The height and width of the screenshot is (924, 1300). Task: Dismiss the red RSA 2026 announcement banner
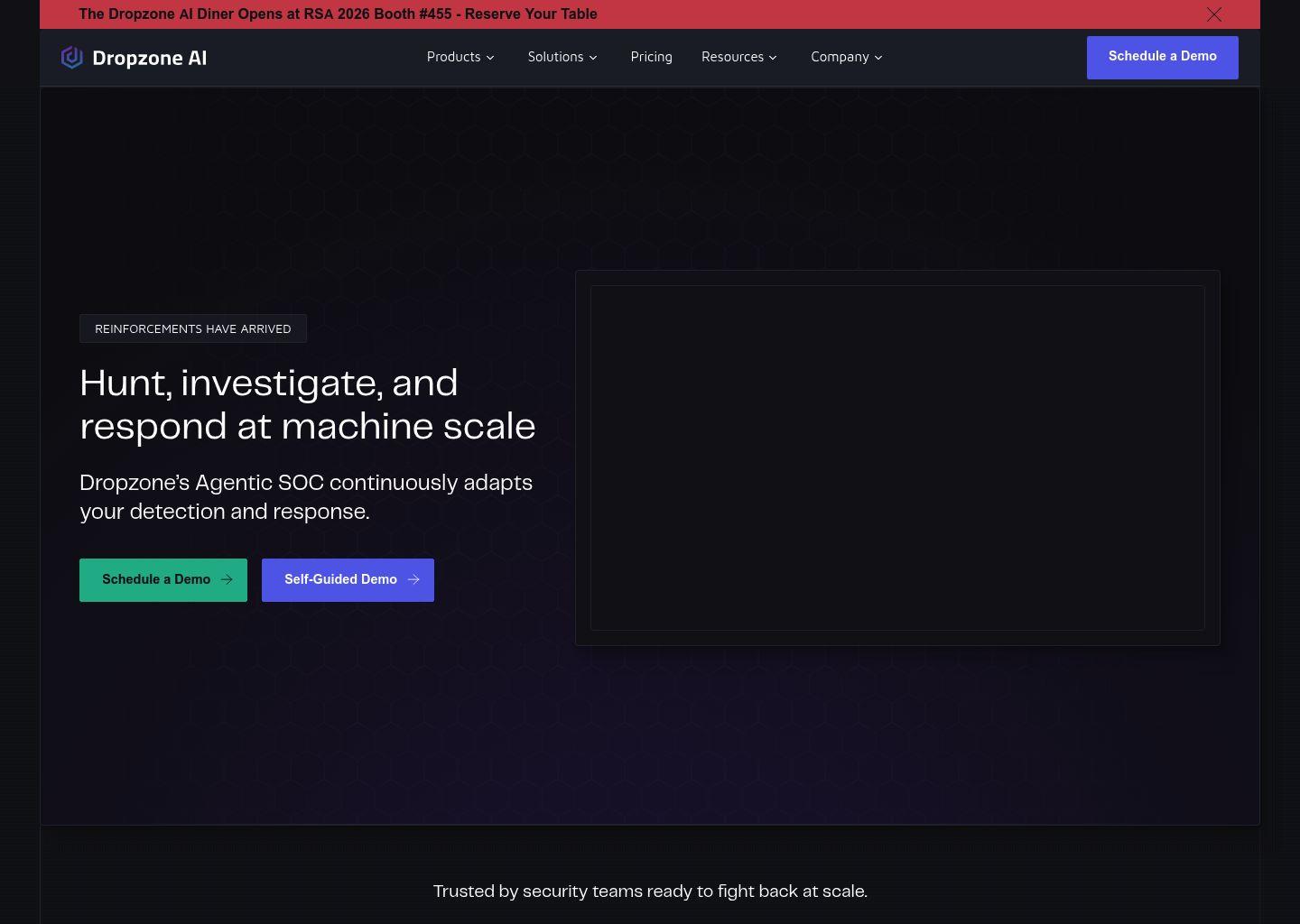click(x=1213, y=14)
